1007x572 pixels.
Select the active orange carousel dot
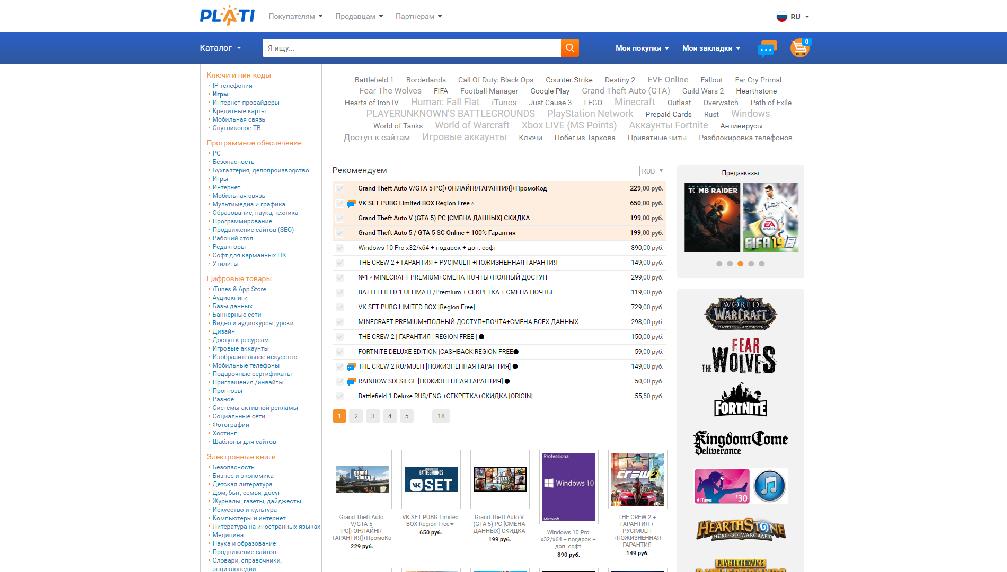pyautogui.click(x=740, y=263)
